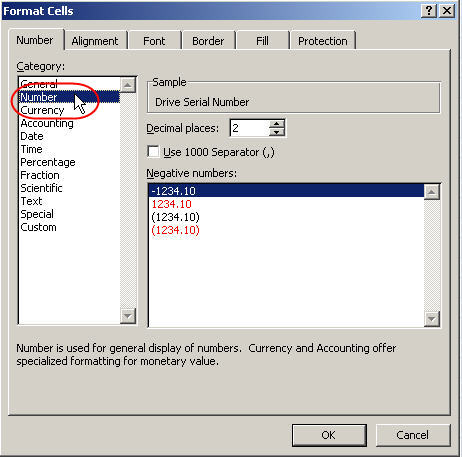Open the Help question mark button
This screenshot has width=462, height=457.
pyautogui.click(x=429, y=11)
